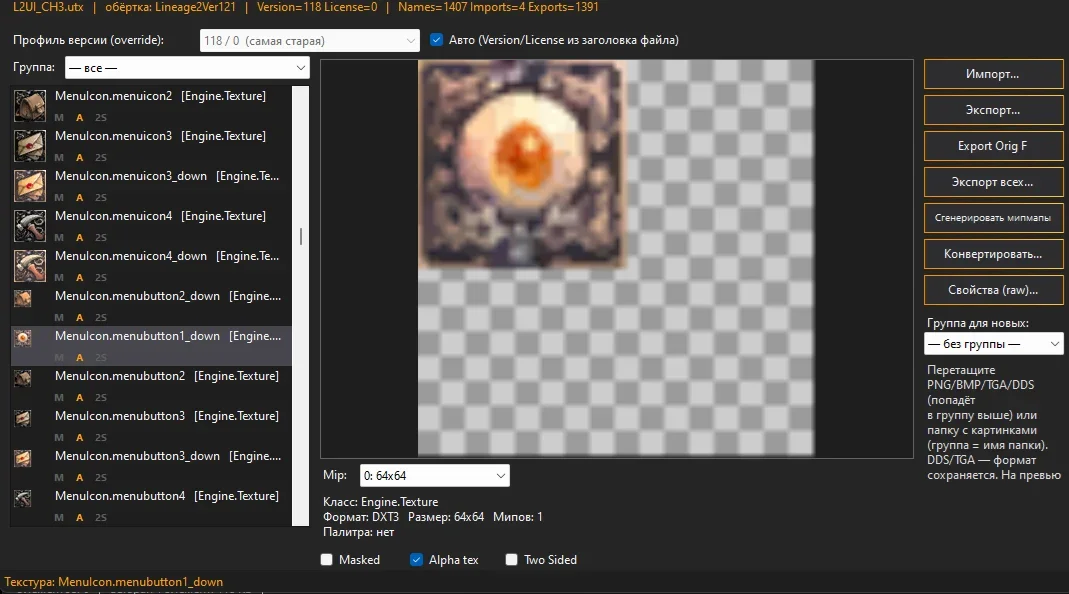Click the small MenuIcon.menubutton1_down orb icon
1069x594 pixels.
(x=22, y=338)
